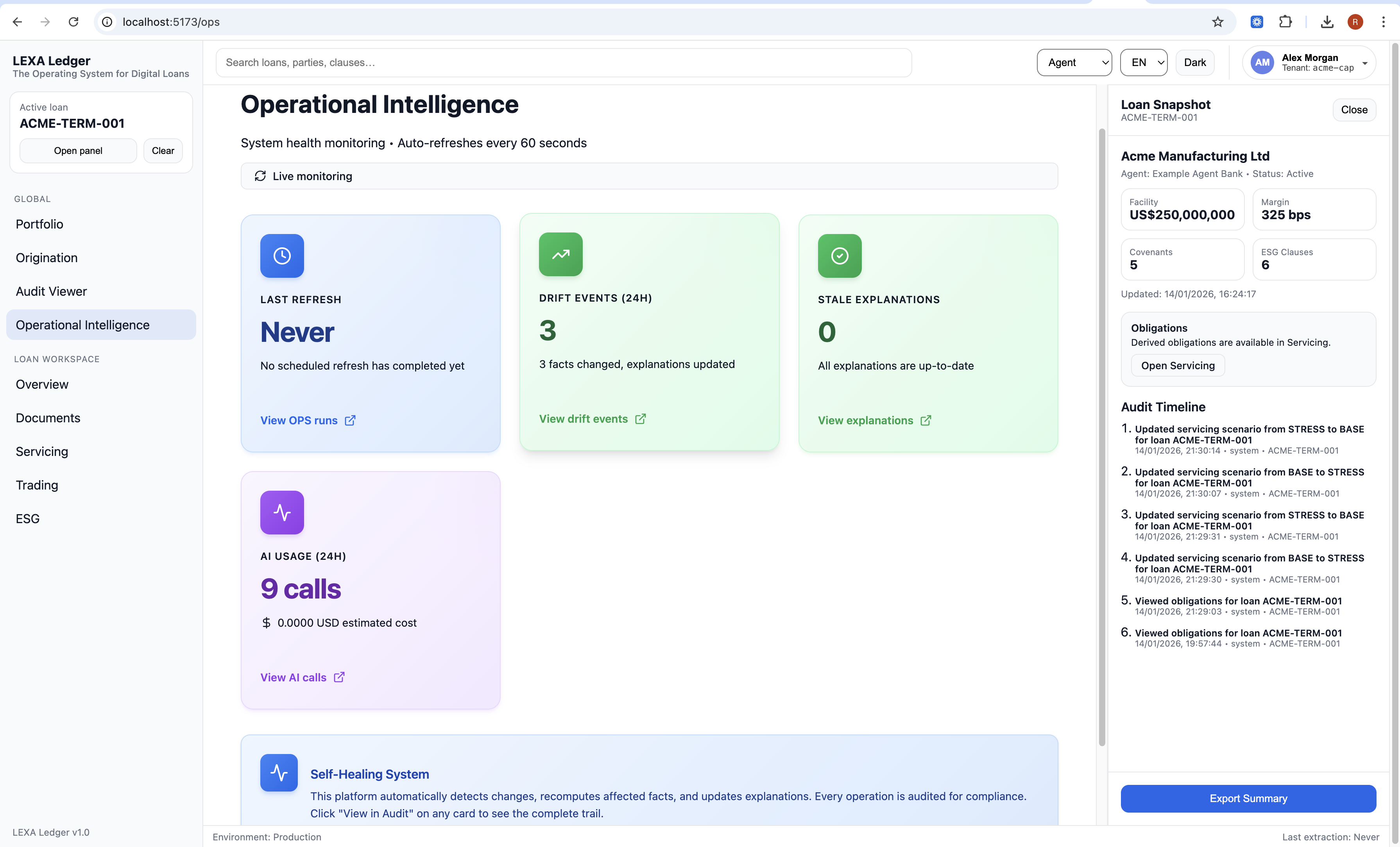Toggle Dark theme mode
Image resolution: width=1400 pixels, height=847 pixels.
pyautogui.click(x=1194, y=63)
